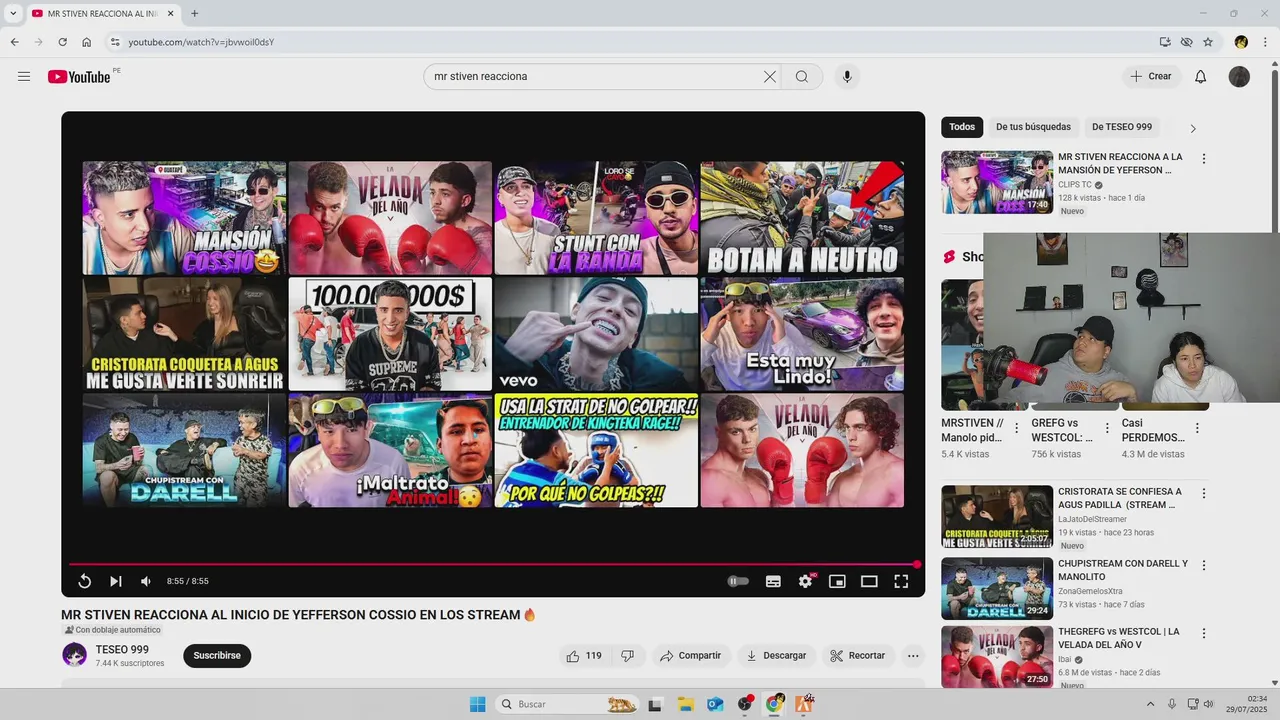View site information icon in address bar
This screenshot has height=720, width=1280.
115,42
